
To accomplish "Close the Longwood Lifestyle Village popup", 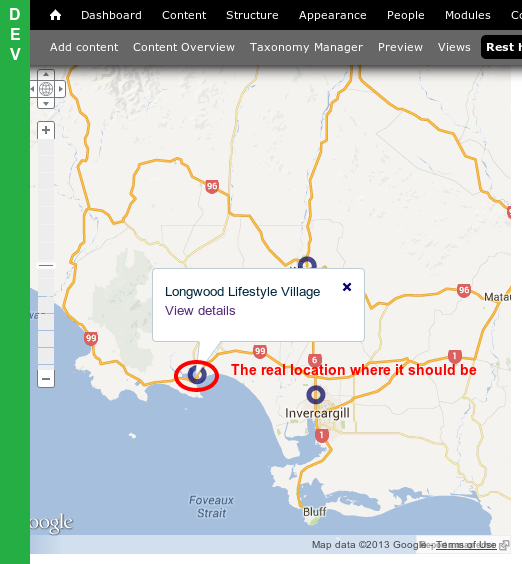I will [x=347, y=287].
